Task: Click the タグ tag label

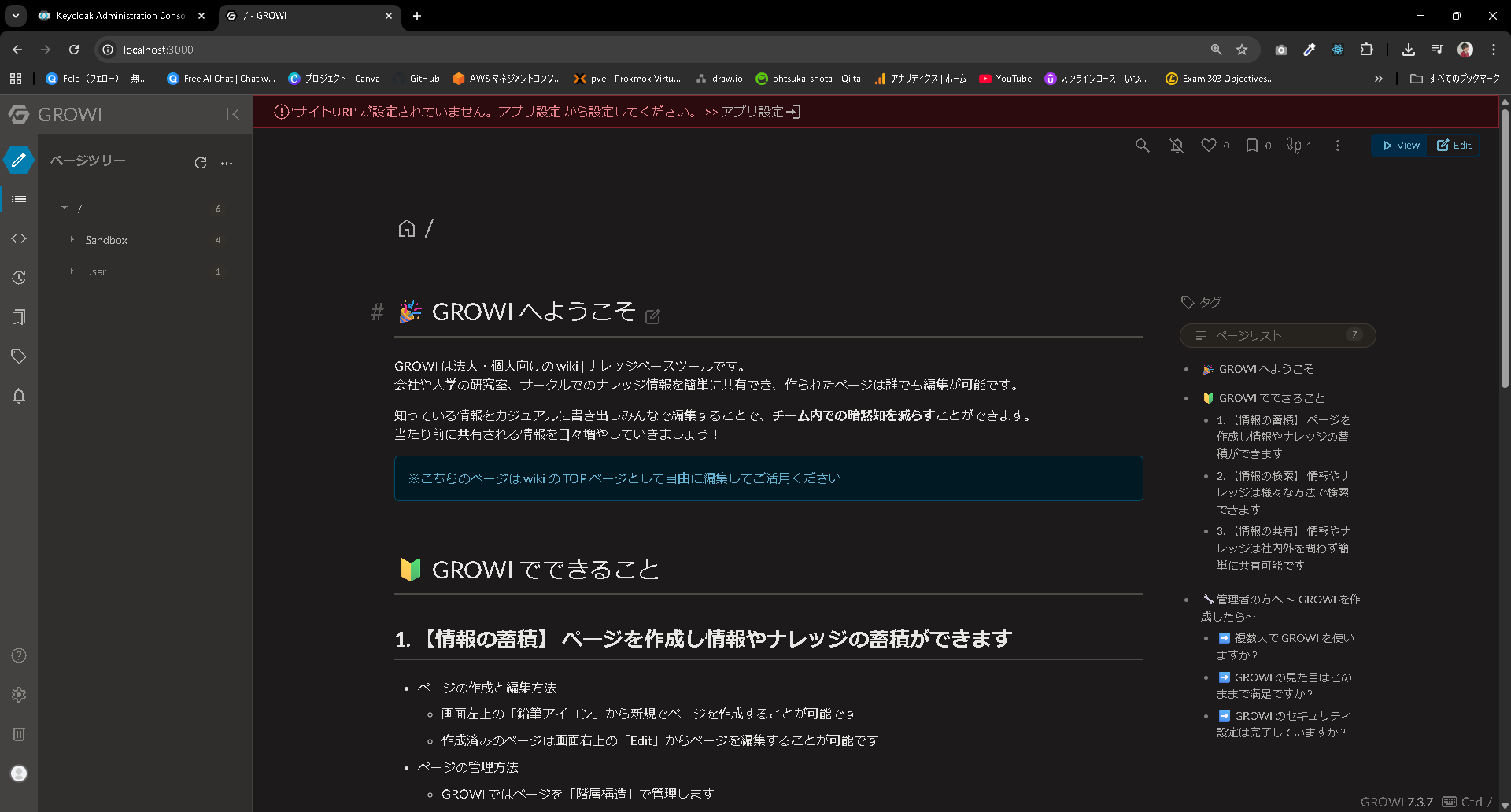Action: 1201,302
